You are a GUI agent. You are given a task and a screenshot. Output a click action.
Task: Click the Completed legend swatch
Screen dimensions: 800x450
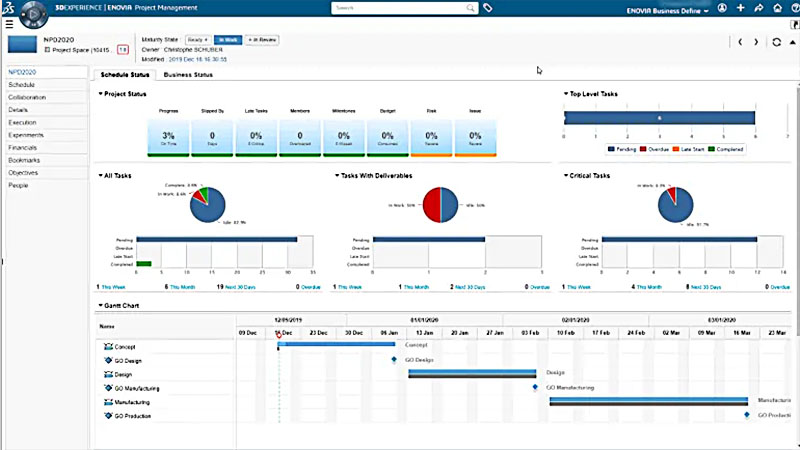711,149
